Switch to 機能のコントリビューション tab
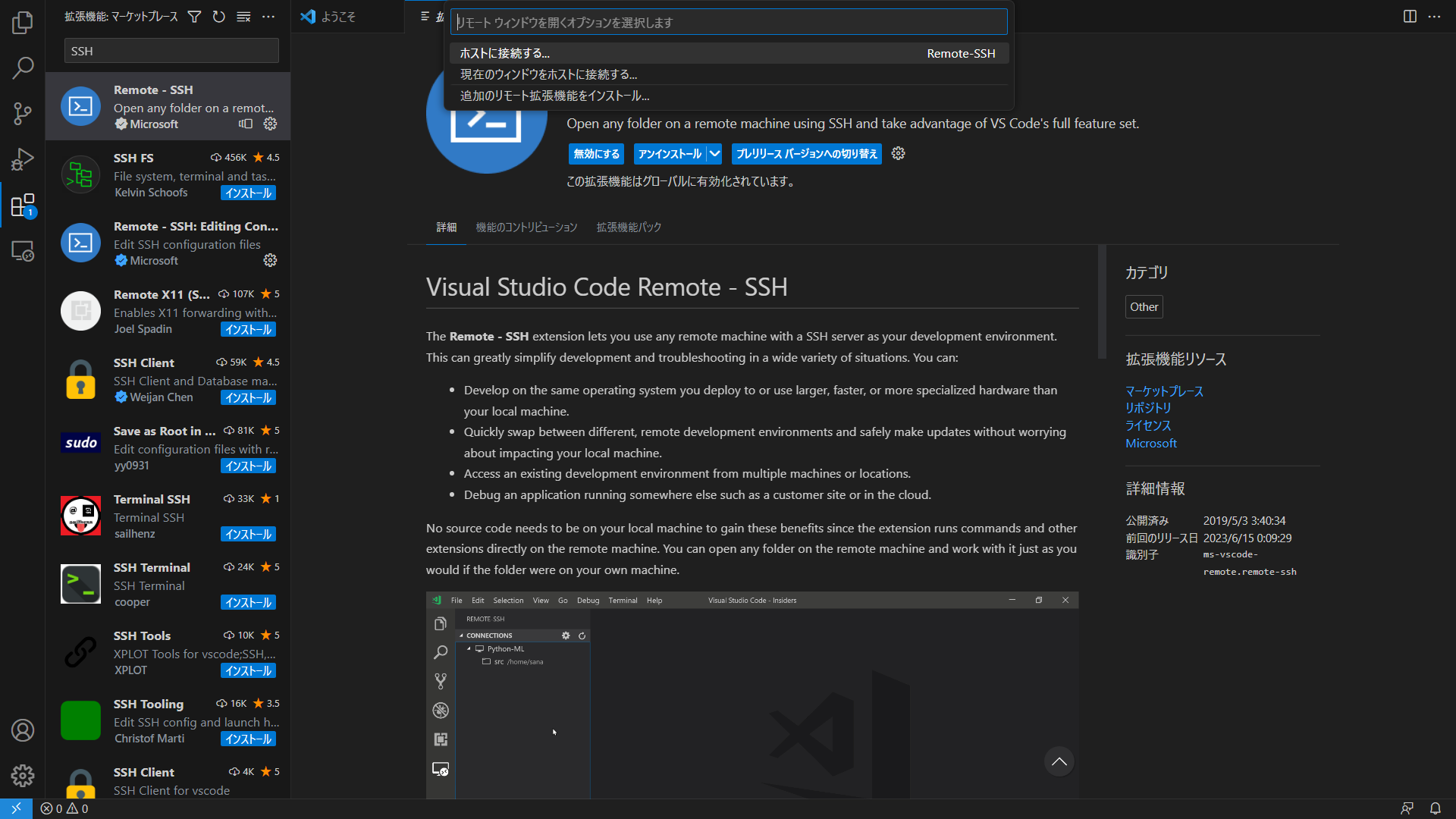1456x819 pixels. tap(526, 227)
